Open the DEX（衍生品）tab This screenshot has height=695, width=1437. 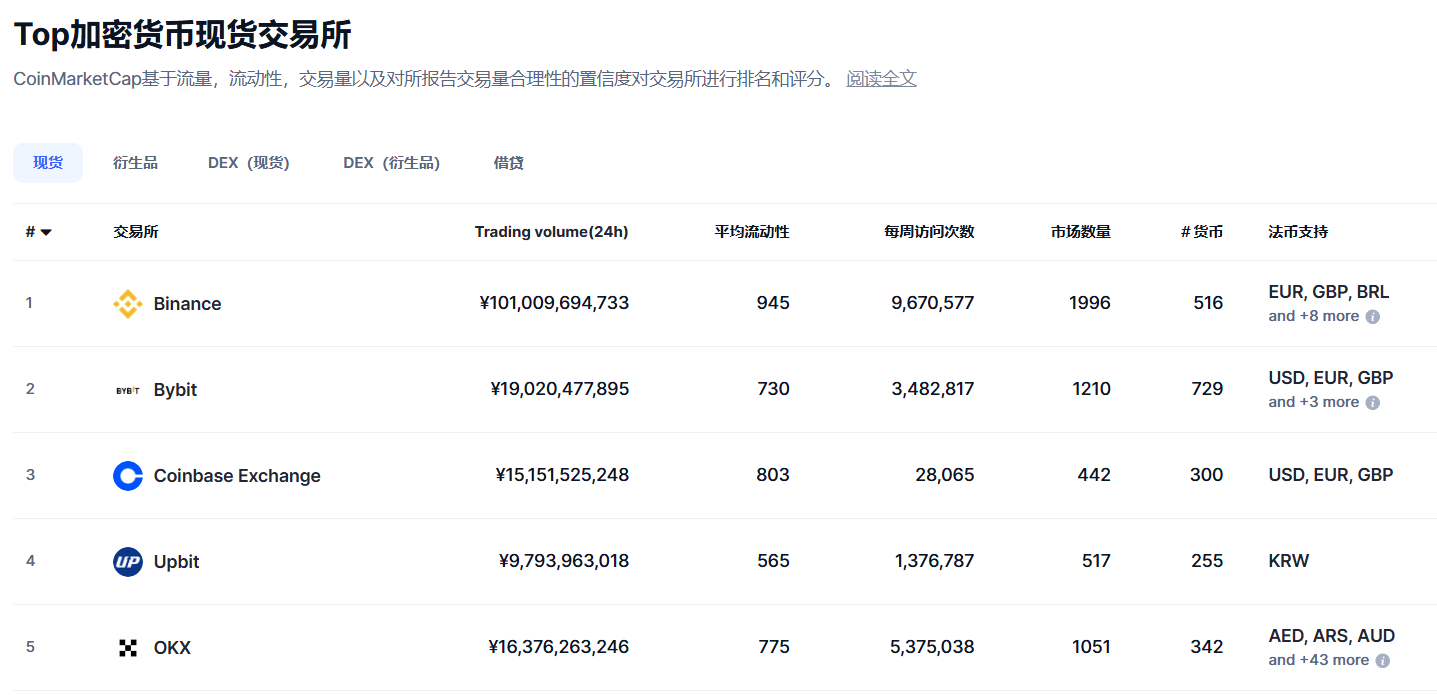click(x=392, y=163)
